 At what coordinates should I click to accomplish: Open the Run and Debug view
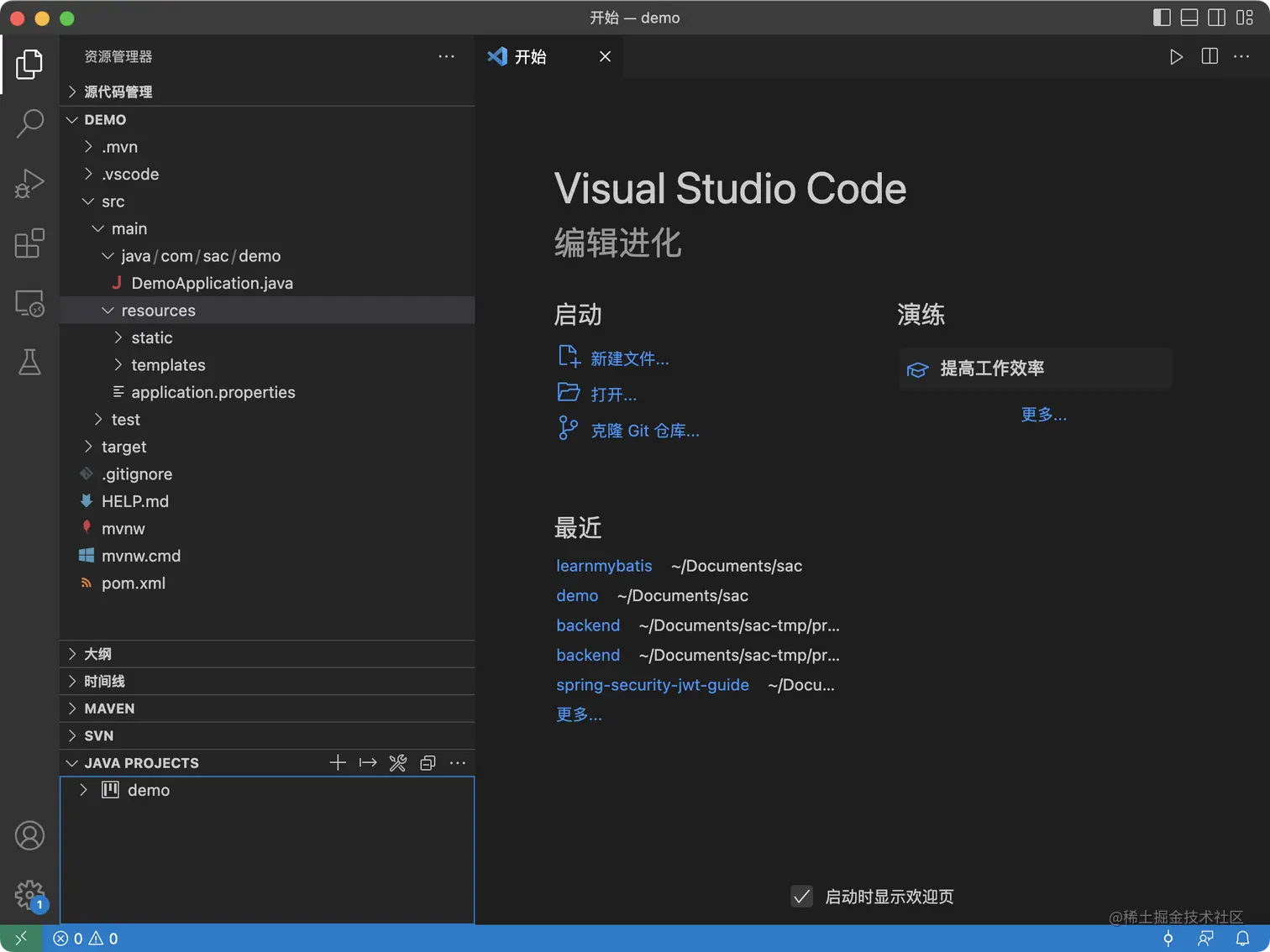tap(29, 183)
